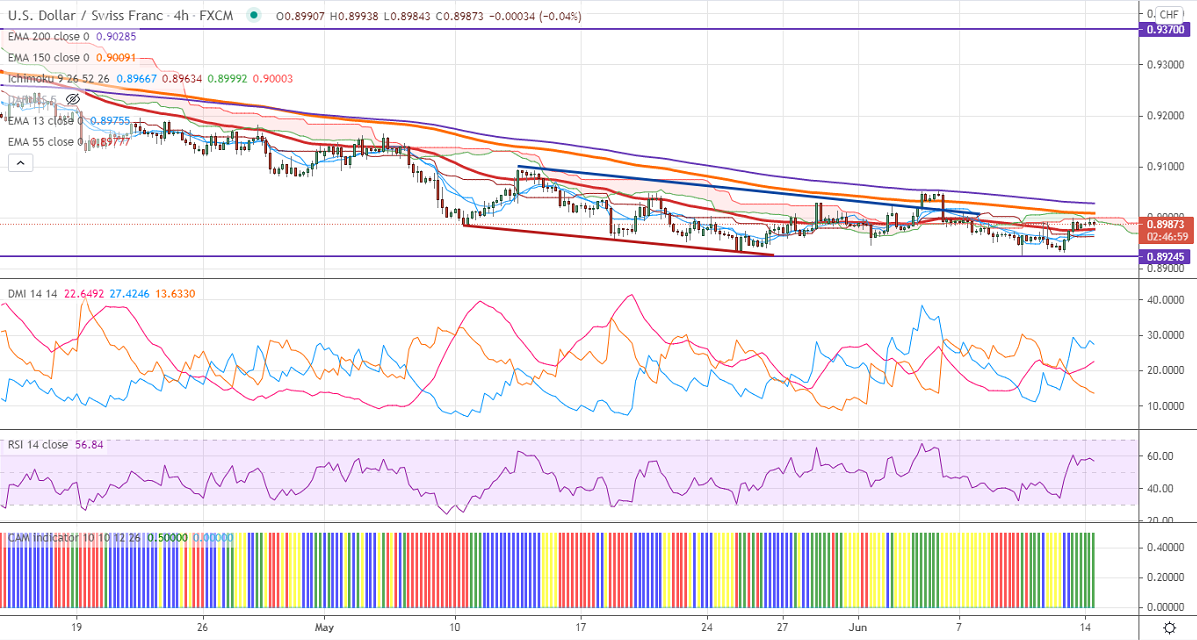Click the 0.92000 price axis label
1197x640 pixels.
tap(1166, 116)
